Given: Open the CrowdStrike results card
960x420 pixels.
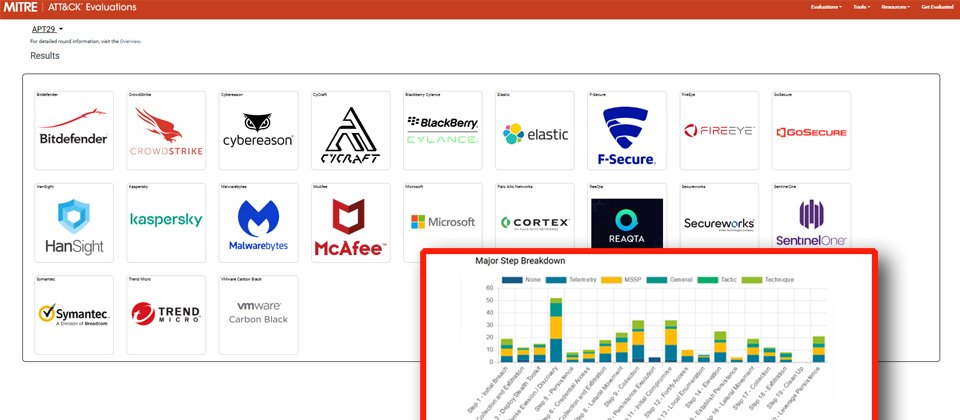Looking at the screenshot, I should coord(166,130).
